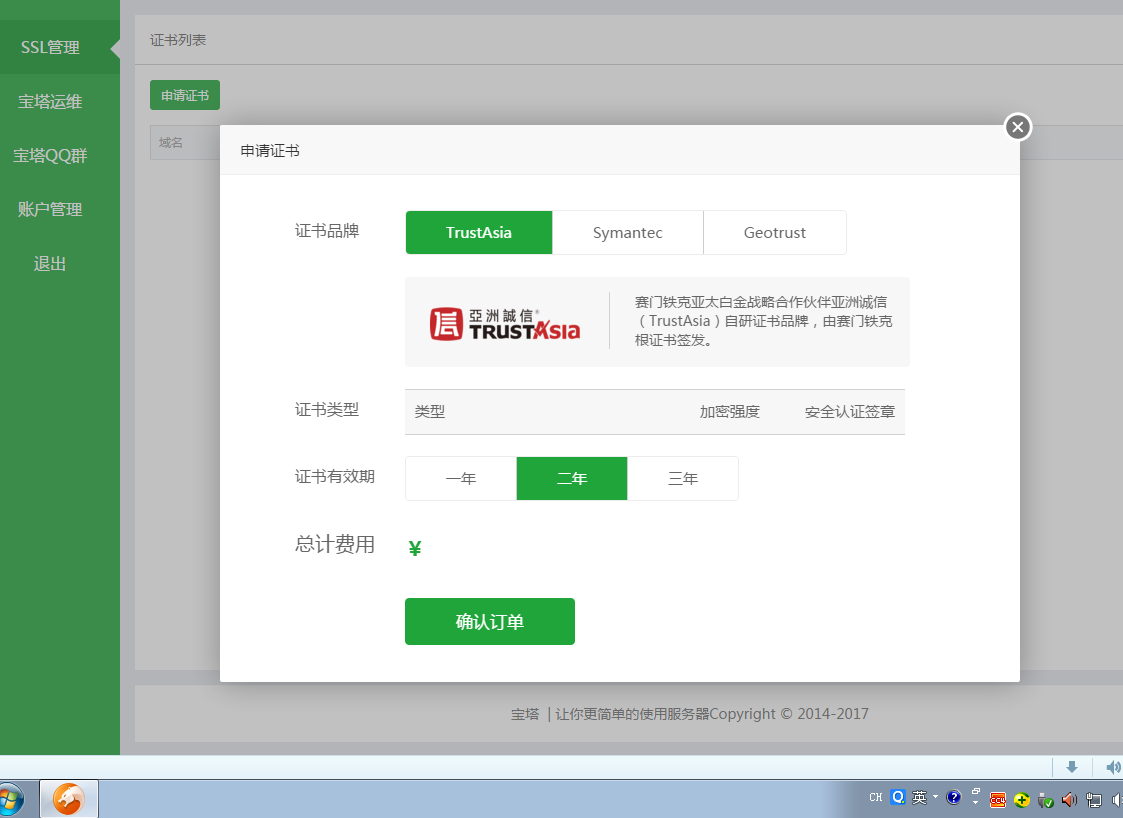
Task: Click the 确认订单 button
Action: [x=490, y=621]
